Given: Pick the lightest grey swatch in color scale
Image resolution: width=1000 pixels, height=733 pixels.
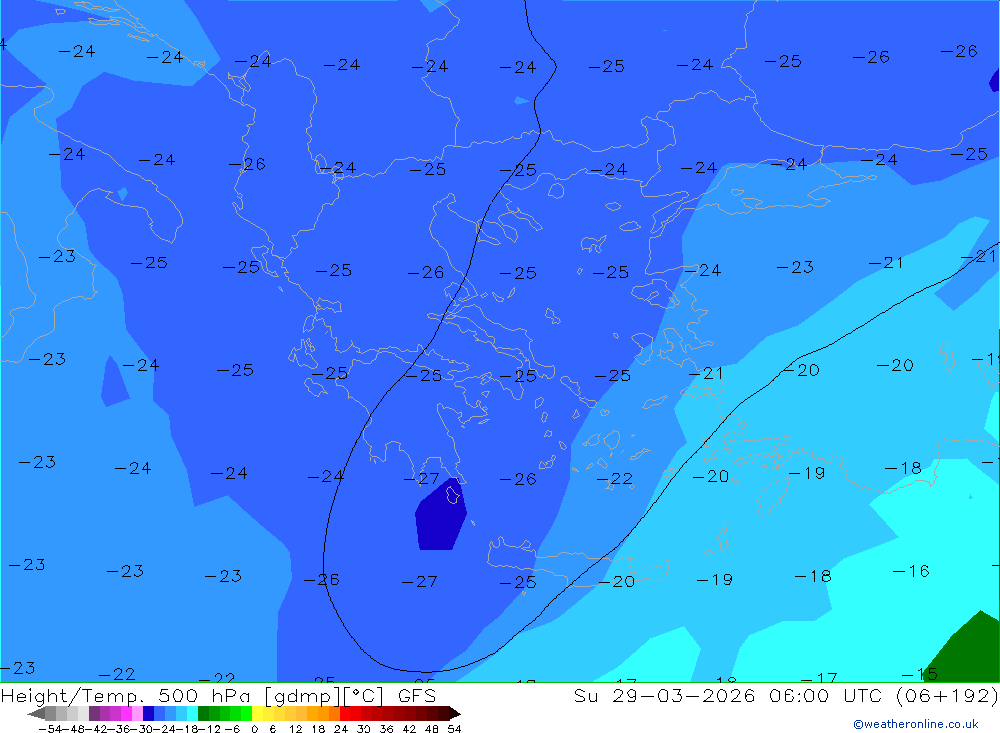Looking at the screenshot, I should point(83,713).
